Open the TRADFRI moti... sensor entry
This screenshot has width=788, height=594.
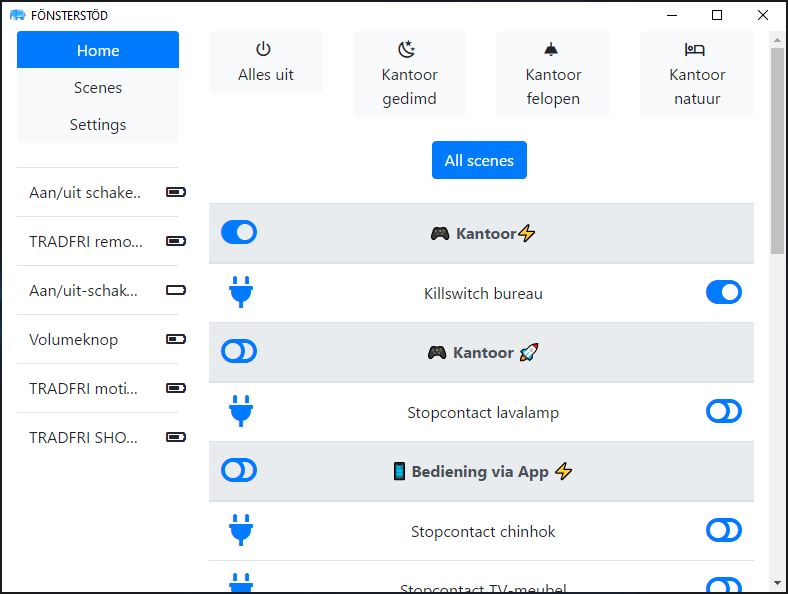tap(86, 388)
